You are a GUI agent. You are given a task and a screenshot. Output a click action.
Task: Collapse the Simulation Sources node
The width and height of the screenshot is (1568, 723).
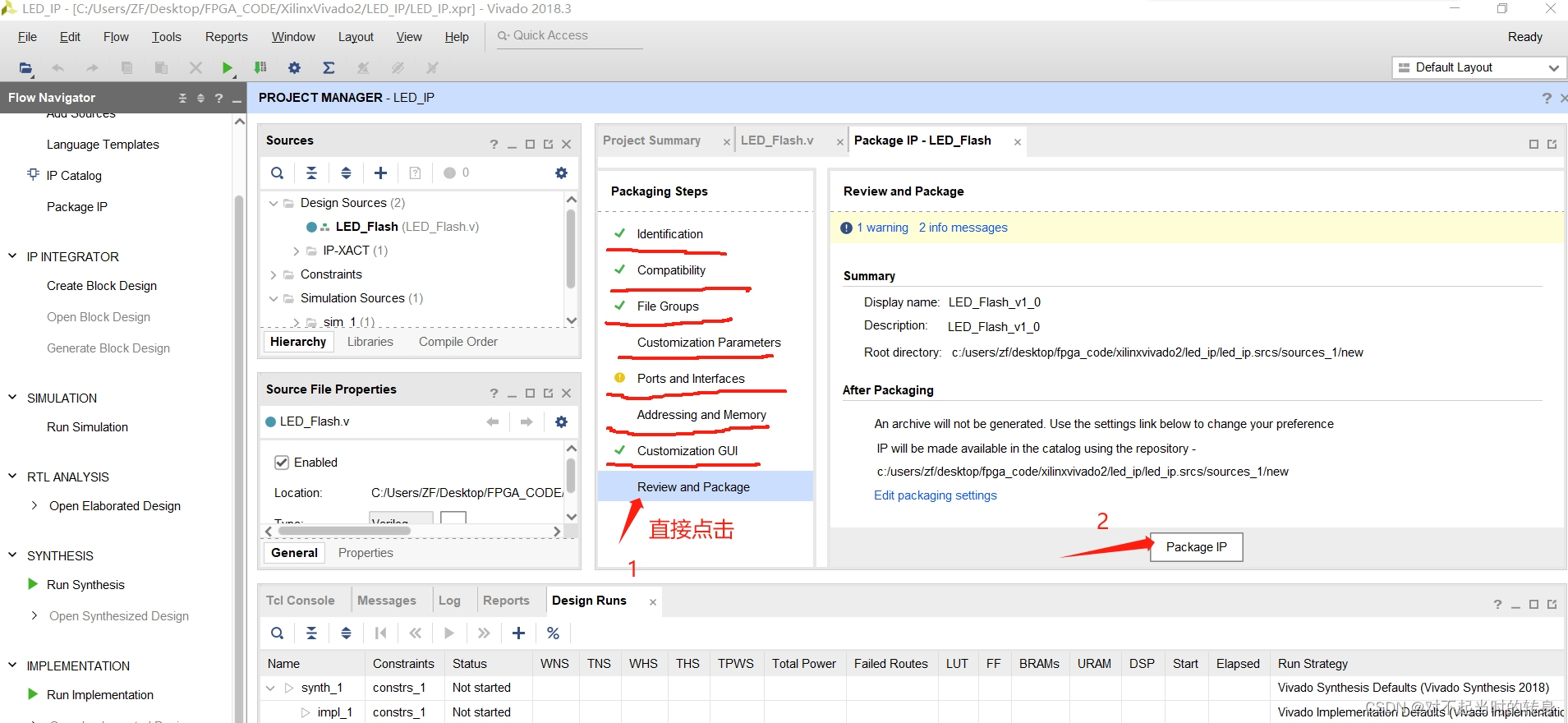(x=274, y=298)
